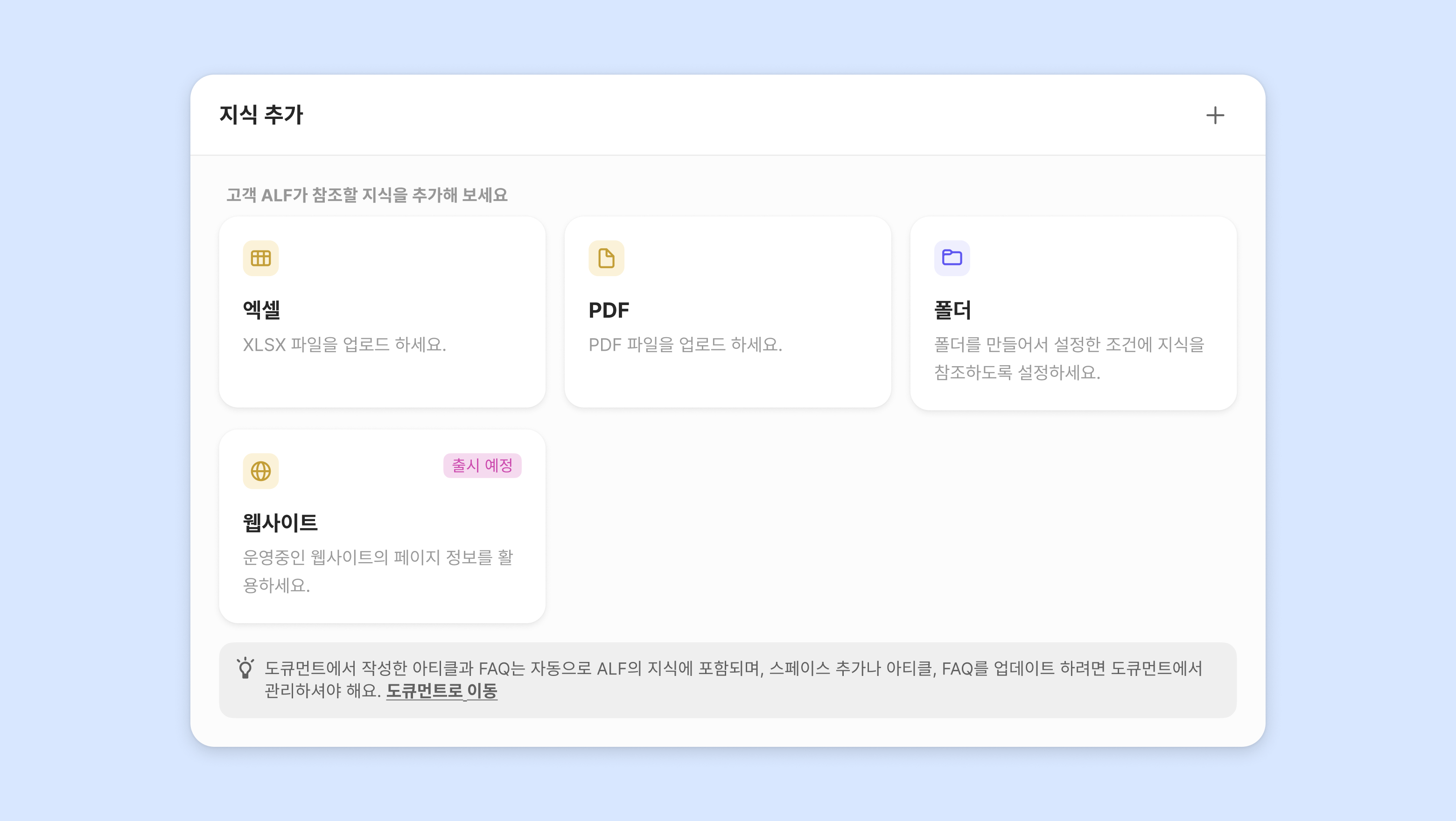Viewport: 1456px width, 821px height.
Task: Click the document info notice text
Action: coord(733,668)
